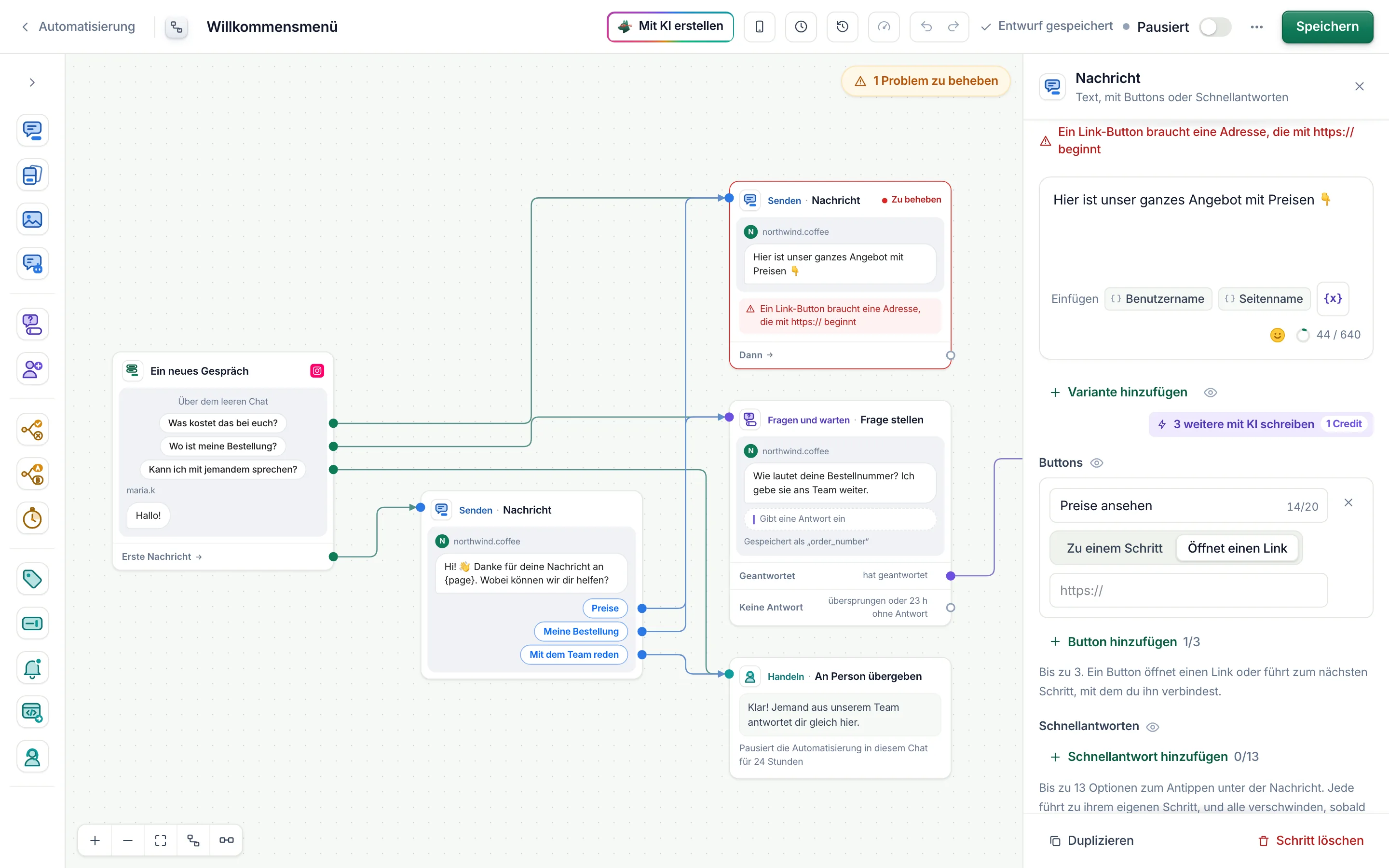Insert the Seitenname variable chip
Image resolution: width=1389 pixels, height=868 pixels.
[x=1265, y=298]
